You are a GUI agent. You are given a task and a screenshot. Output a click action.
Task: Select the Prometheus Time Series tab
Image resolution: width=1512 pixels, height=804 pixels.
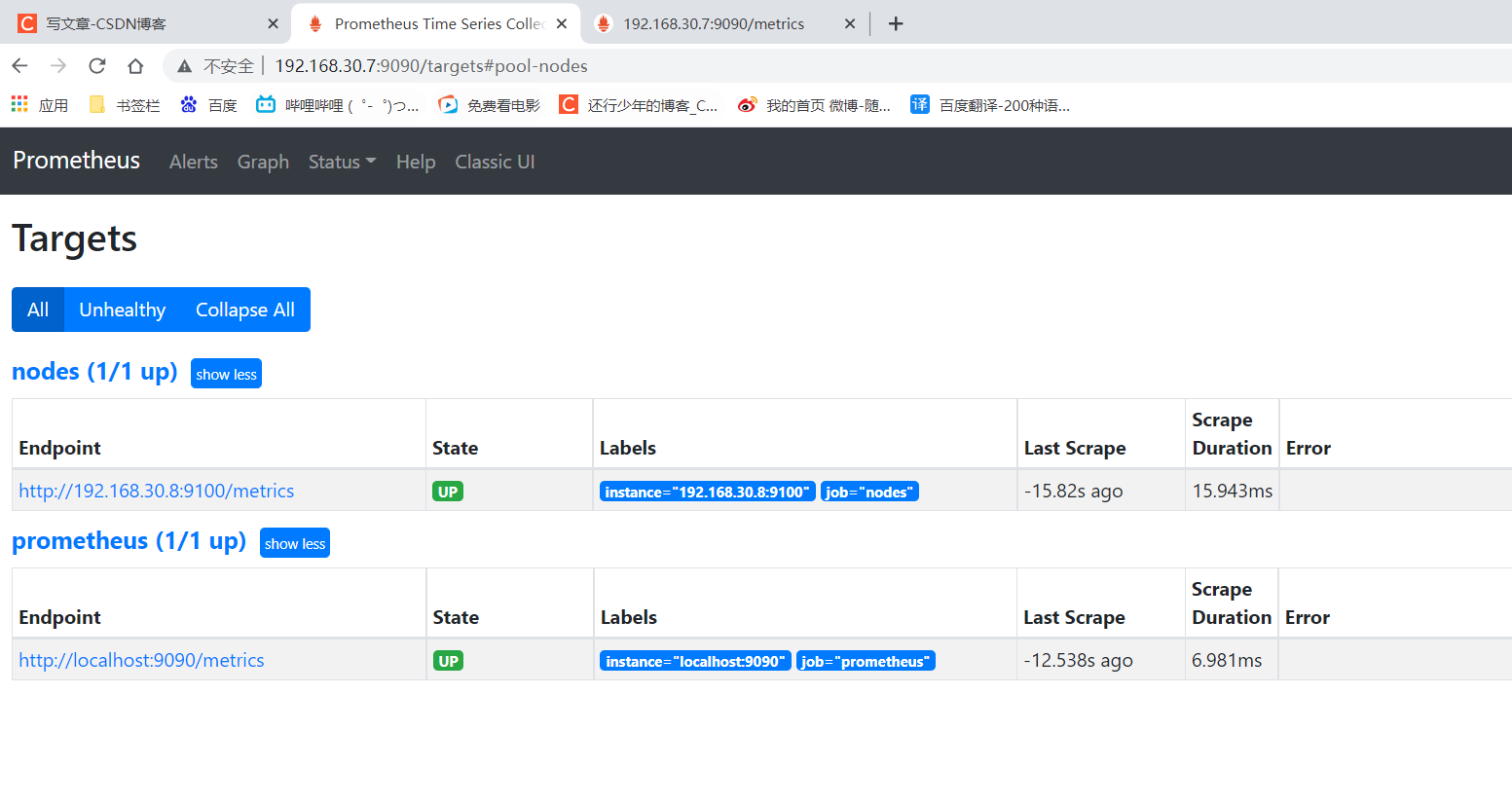coord(436,23)
